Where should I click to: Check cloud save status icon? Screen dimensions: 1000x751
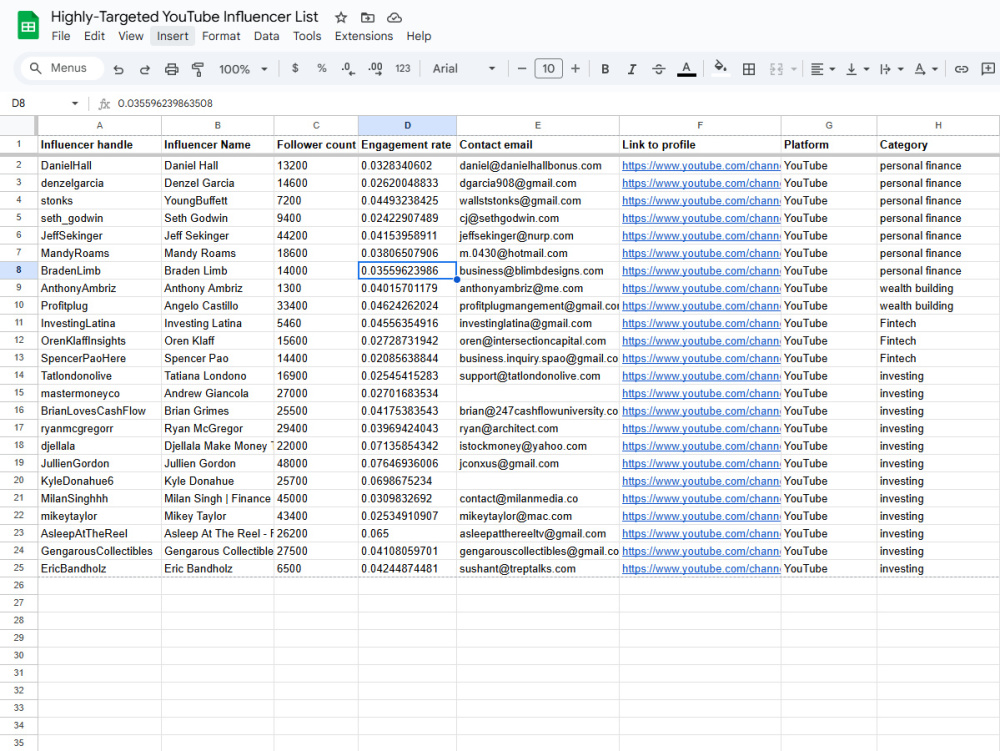pos(394,17)
